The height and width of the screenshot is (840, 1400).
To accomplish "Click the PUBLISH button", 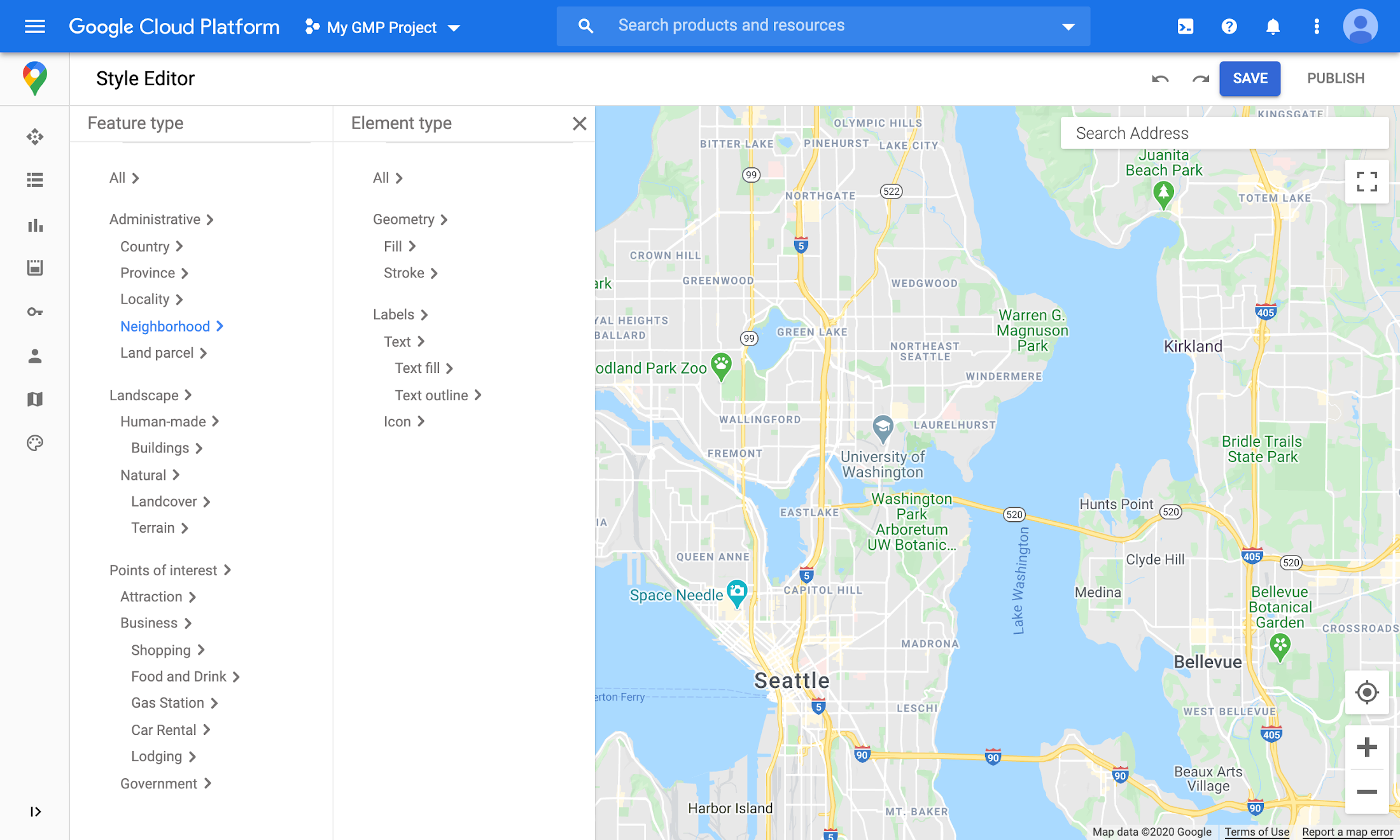I will pyautogui.click(x=1336, y=78).
